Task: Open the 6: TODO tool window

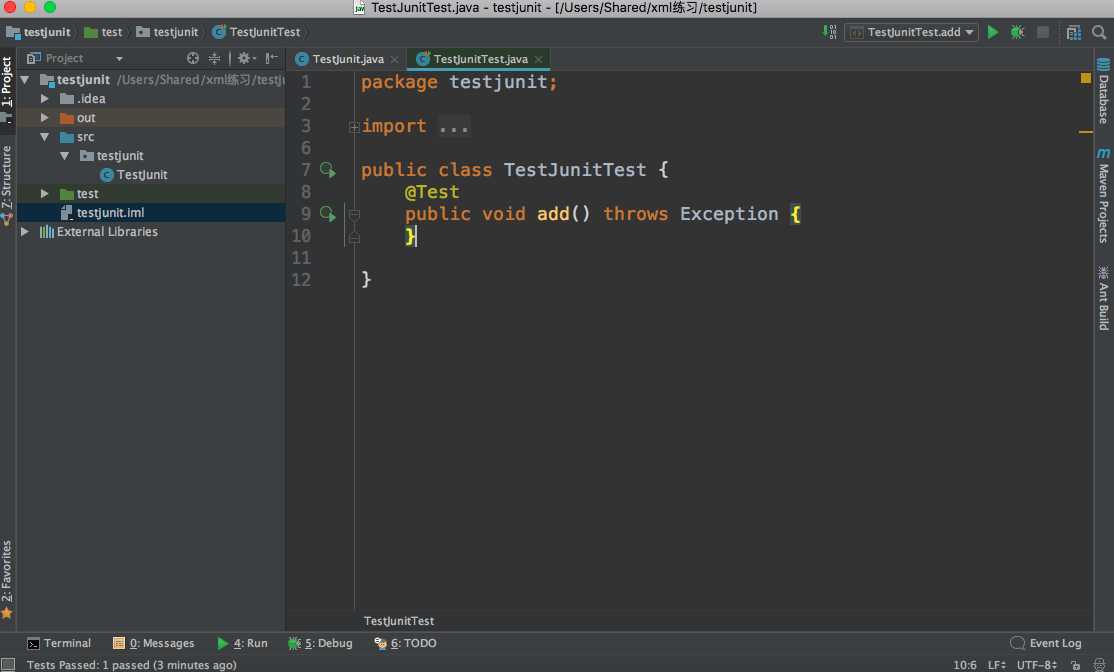Action: (x=406, y=643)
